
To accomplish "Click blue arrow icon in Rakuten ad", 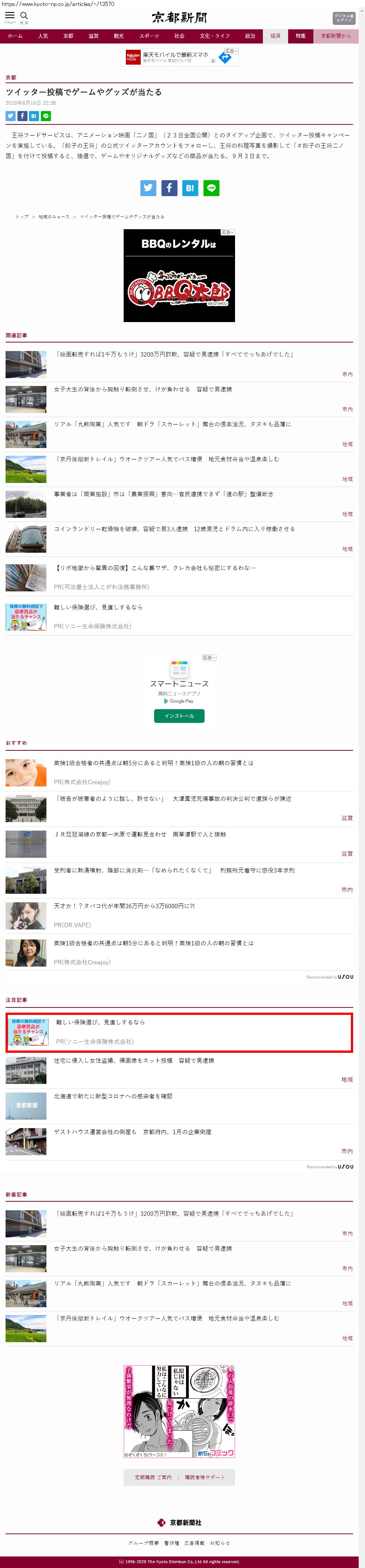I will [x=225, y=58].
